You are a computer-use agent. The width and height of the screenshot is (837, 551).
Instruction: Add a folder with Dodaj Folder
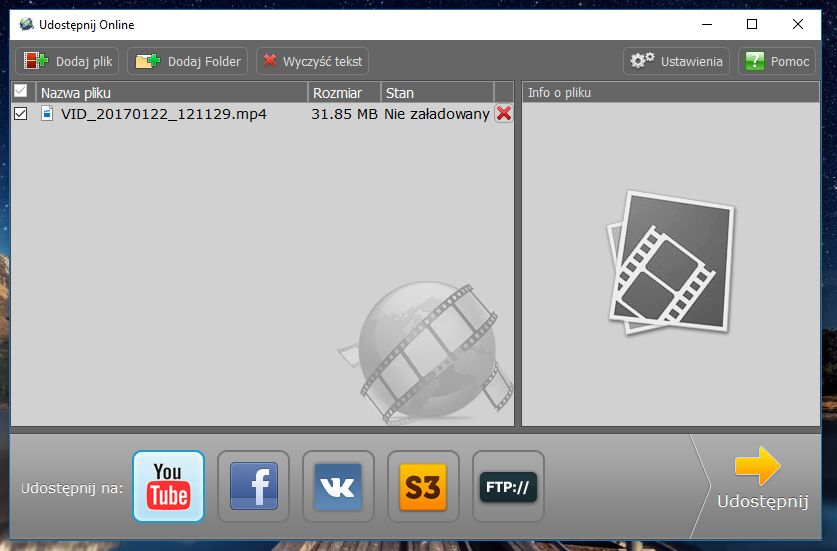tap(187, 61)
